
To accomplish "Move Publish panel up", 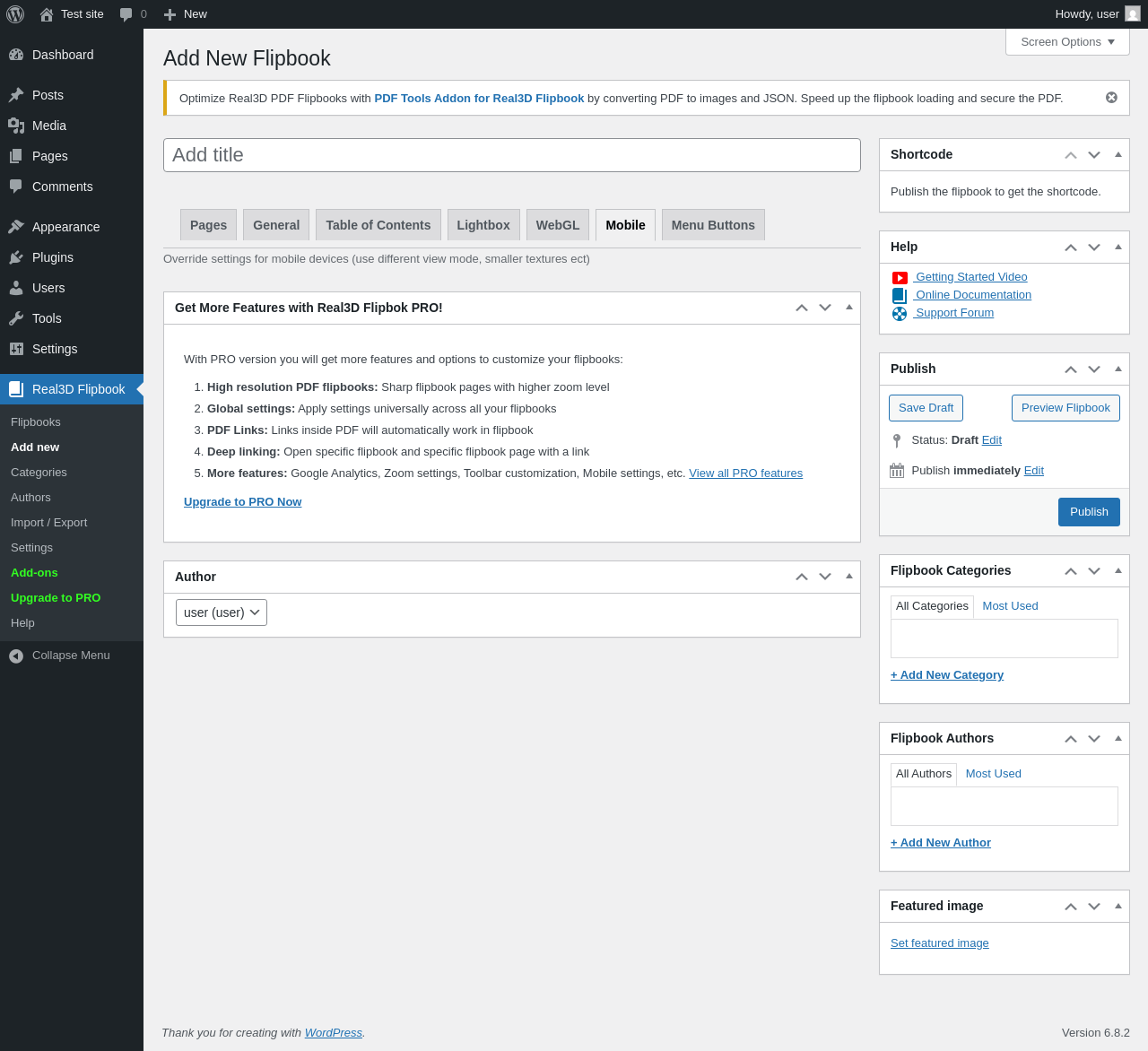I will pyautogui.click(x=1071, y=369).
